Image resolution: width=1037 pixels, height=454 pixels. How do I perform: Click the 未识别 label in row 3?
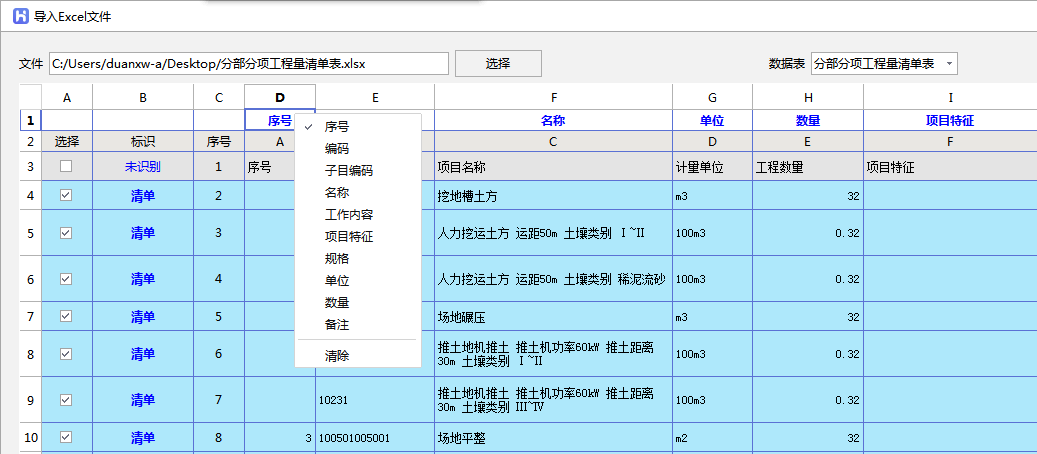point(142,167)
